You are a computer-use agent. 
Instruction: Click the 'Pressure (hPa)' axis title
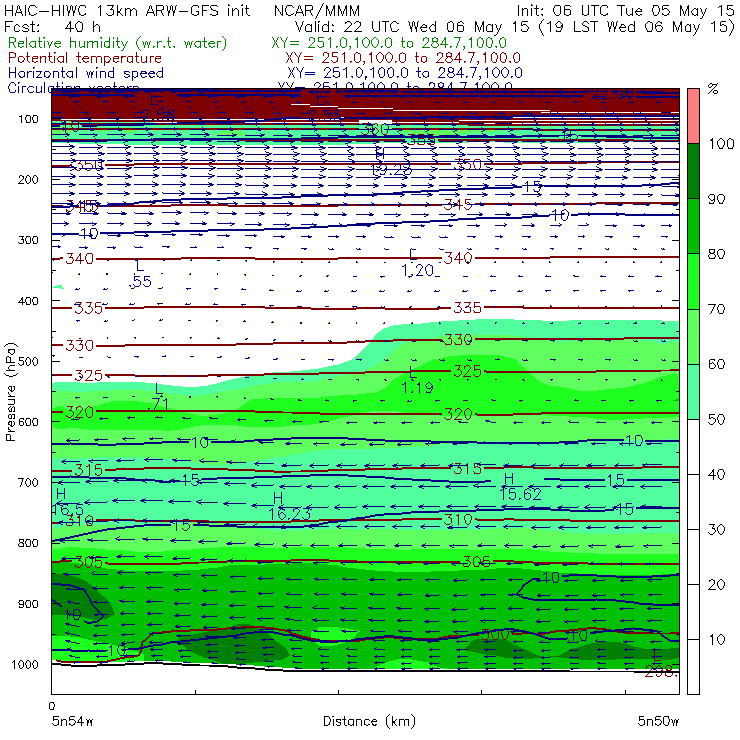click(x=11, y=392)
